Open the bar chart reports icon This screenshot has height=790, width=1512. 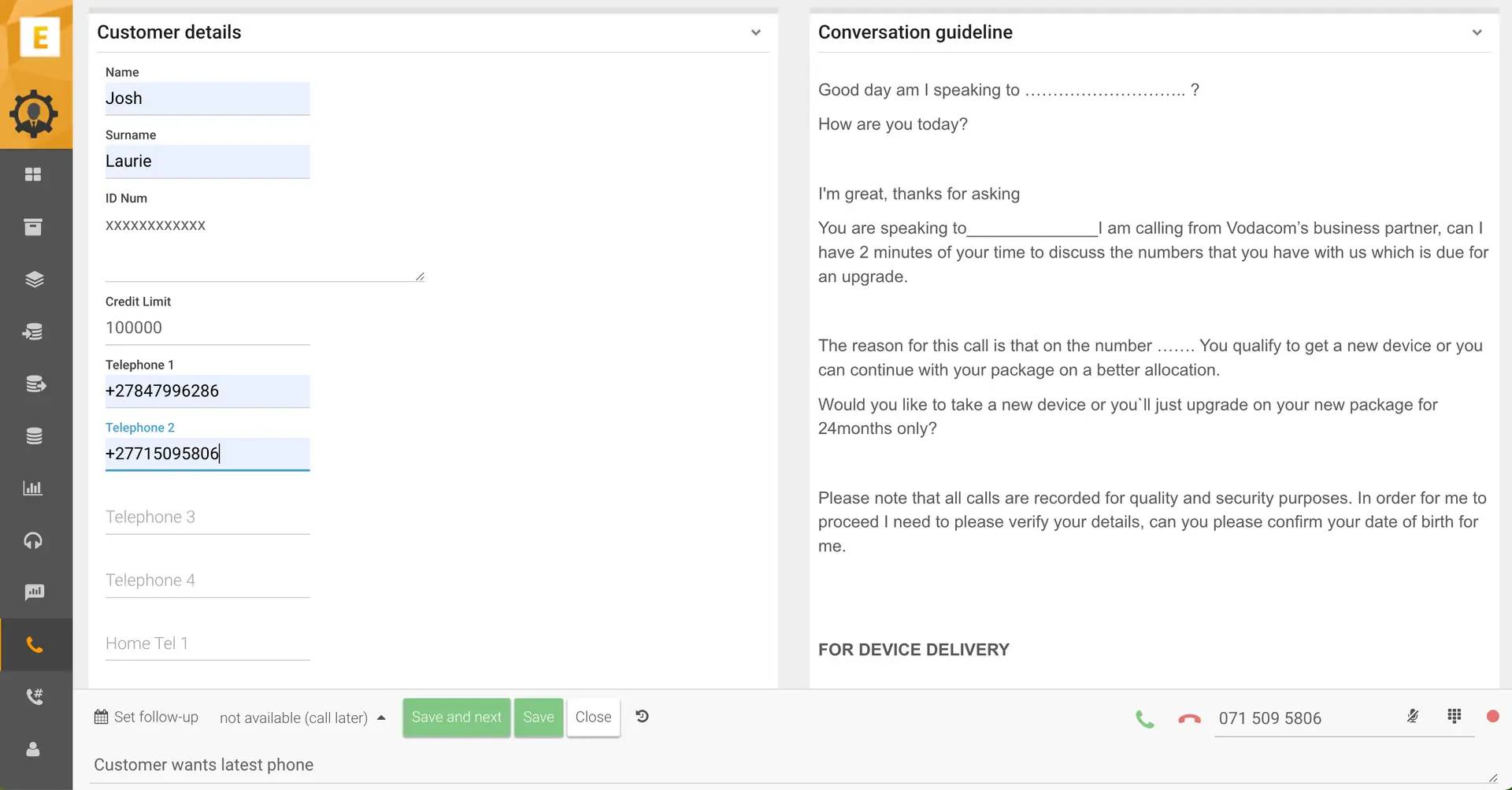pyautogui.click(x=33, y=488)
